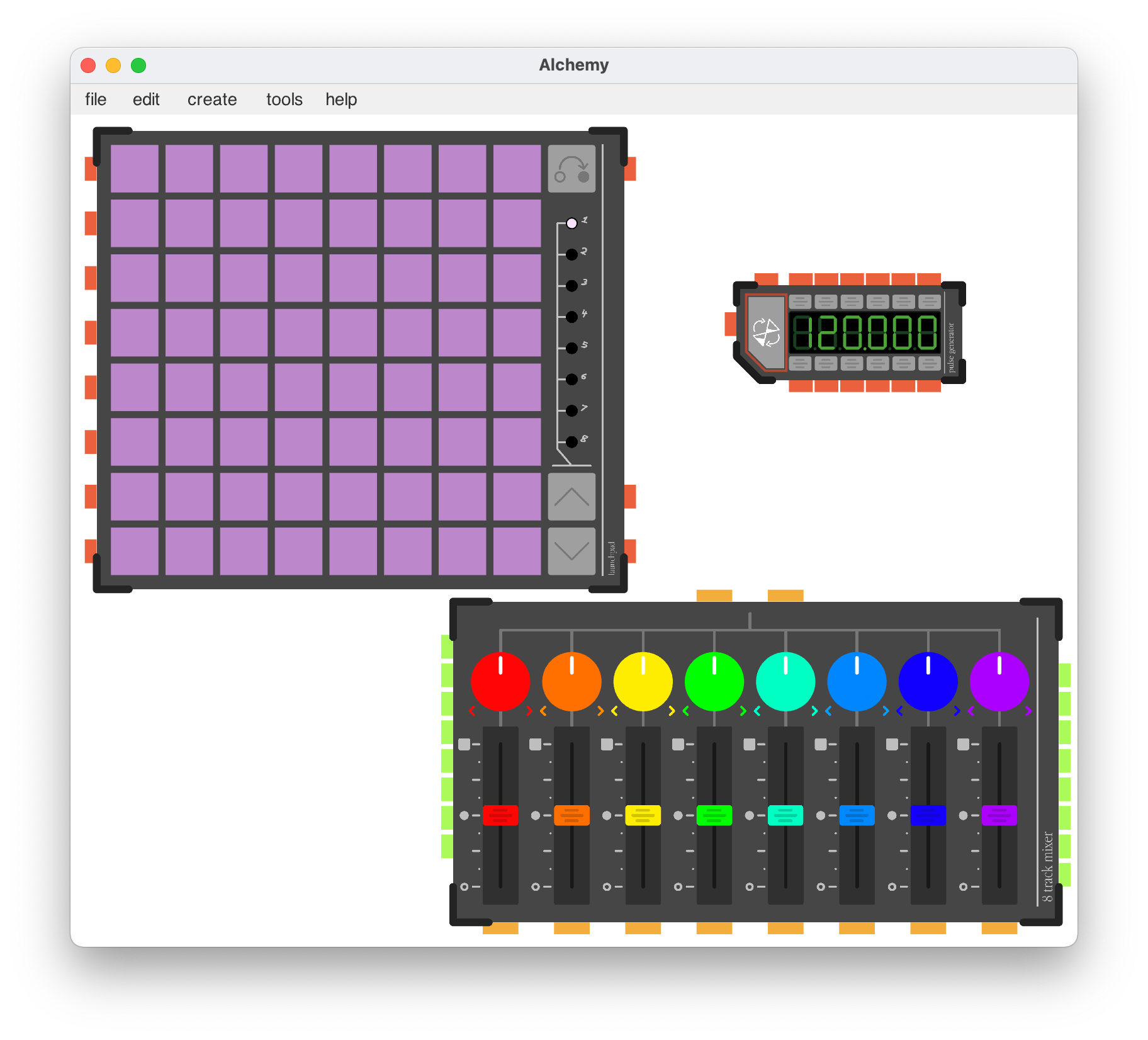Click decrement button below last tempo digit

pos(929,363)
